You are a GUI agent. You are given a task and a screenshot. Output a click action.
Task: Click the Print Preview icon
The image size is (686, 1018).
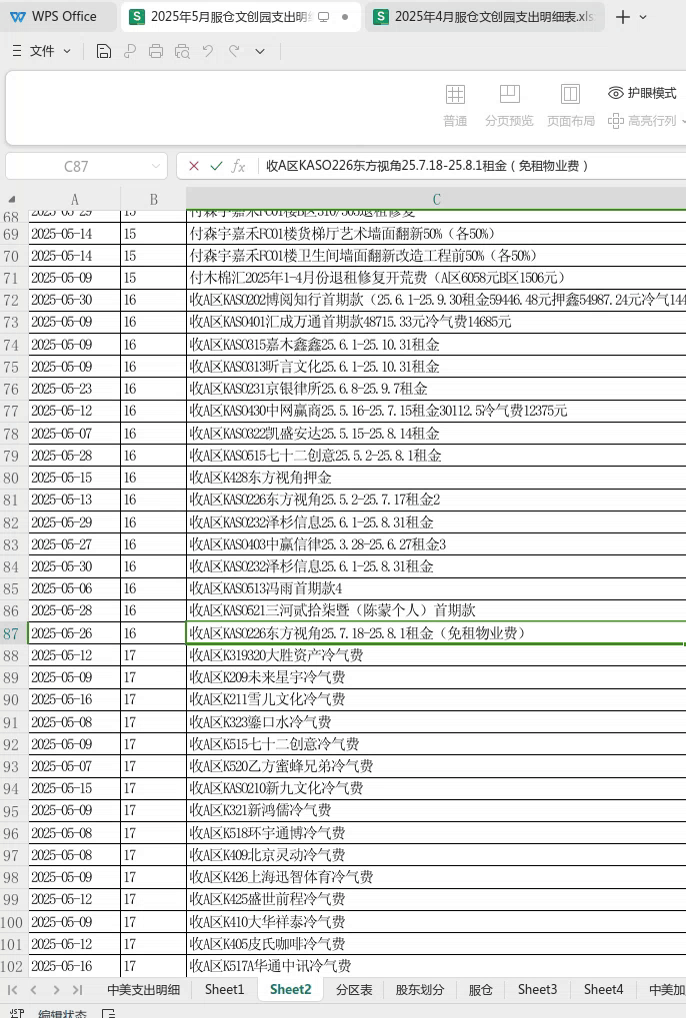tap(182, 51)
